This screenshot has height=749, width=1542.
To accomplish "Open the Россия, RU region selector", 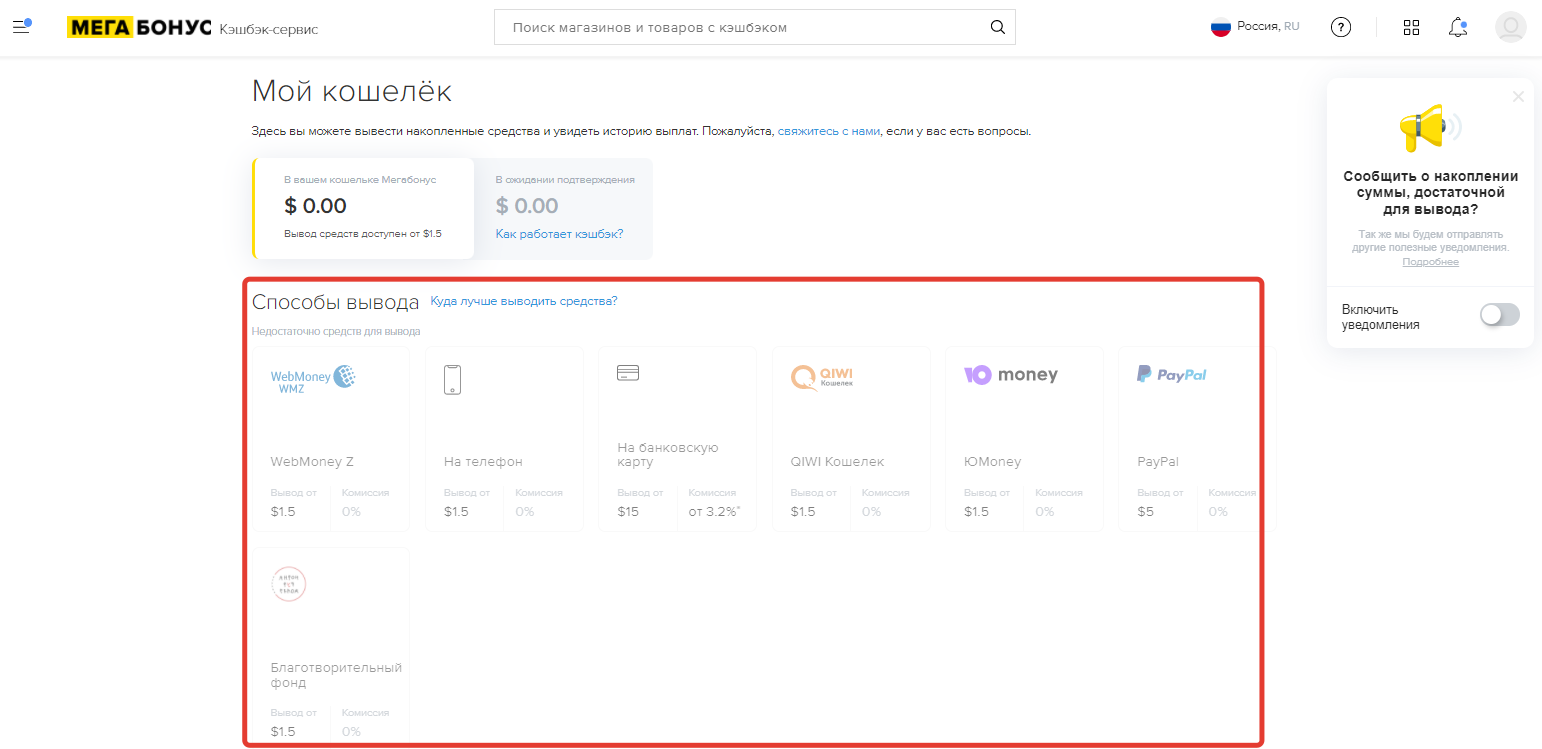I will [1255, 27].
